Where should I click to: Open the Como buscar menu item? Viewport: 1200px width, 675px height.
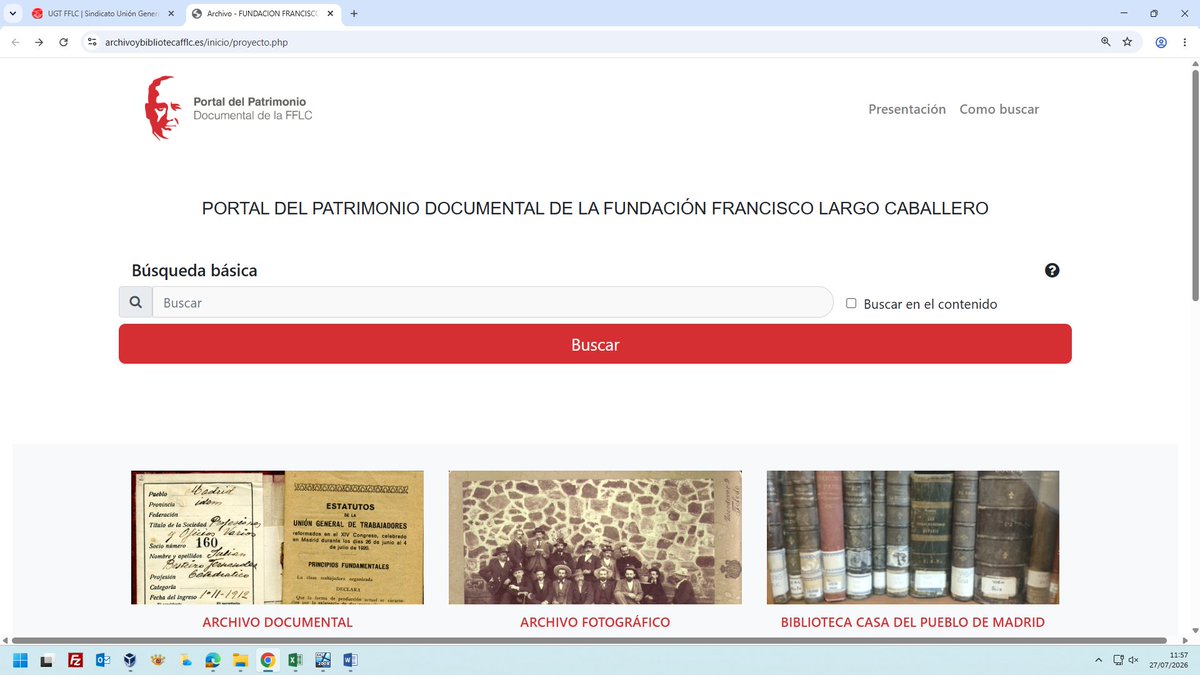click(x=999, y=109)
